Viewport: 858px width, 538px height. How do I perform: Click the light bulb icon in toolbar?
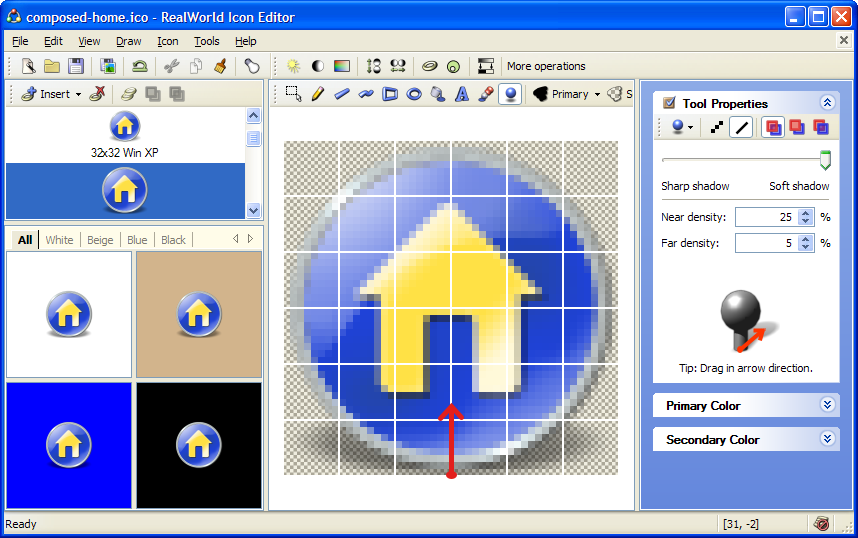pyautogui.click(x=252, y=66)
